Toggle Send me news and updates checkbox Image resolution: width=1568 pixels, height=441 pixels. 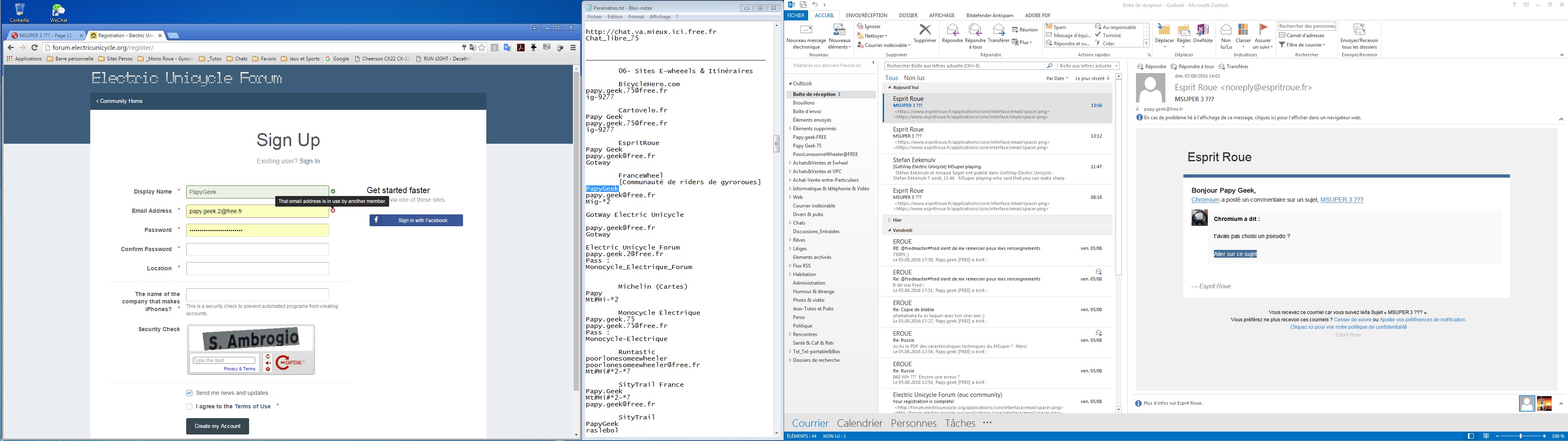click(x=189, y=393)
